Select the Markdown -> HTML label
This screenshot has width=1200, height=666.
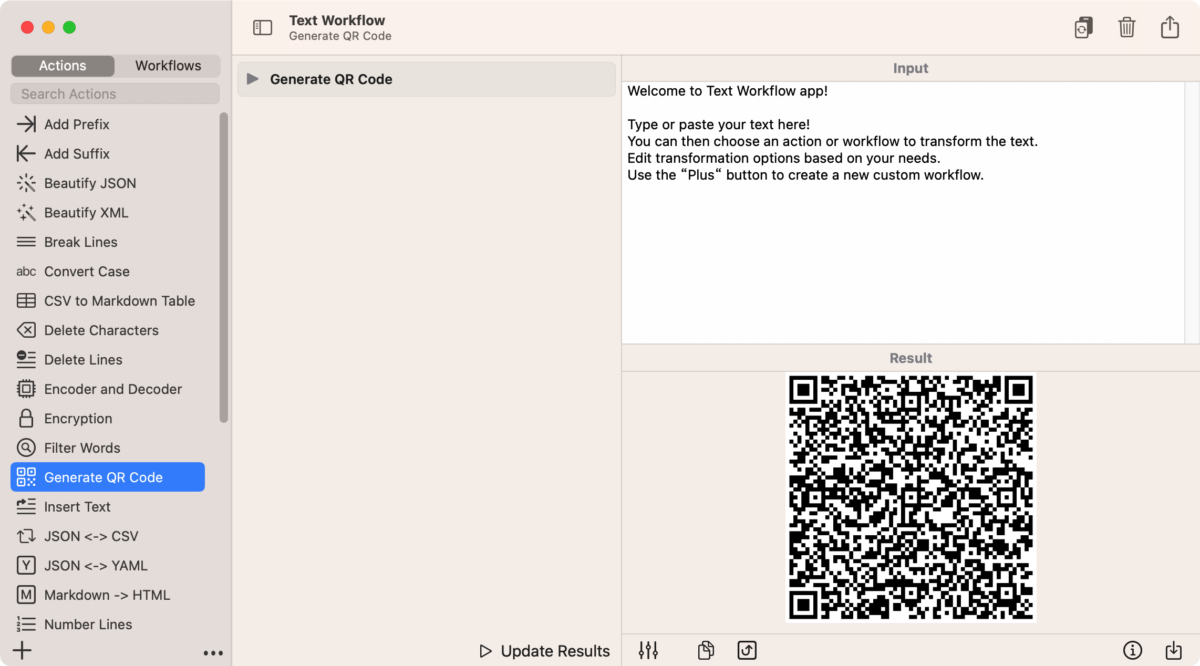[x=107, y=595]
